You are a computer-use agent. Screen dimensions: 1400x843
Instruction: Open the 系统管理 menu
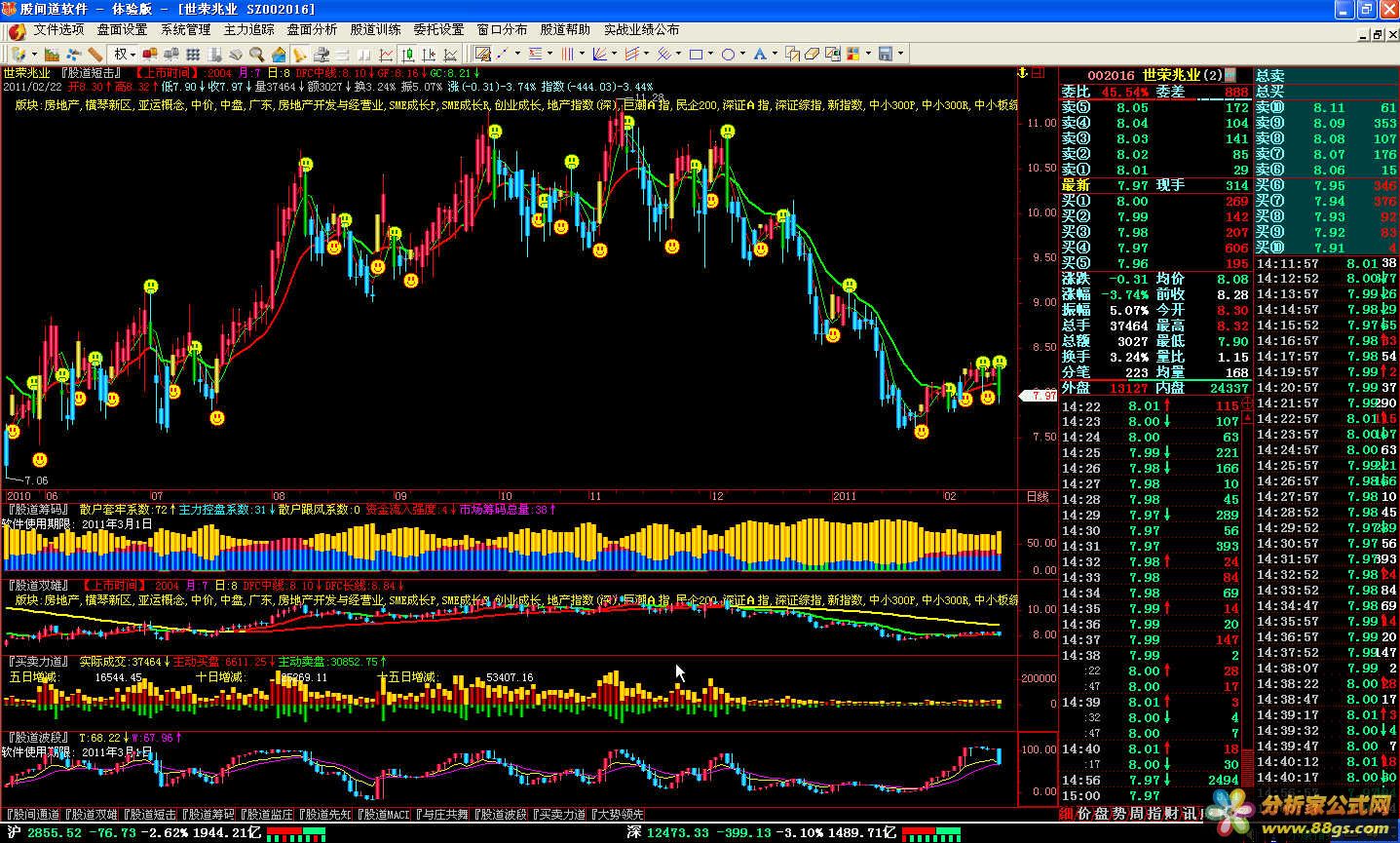coord(185,30)
